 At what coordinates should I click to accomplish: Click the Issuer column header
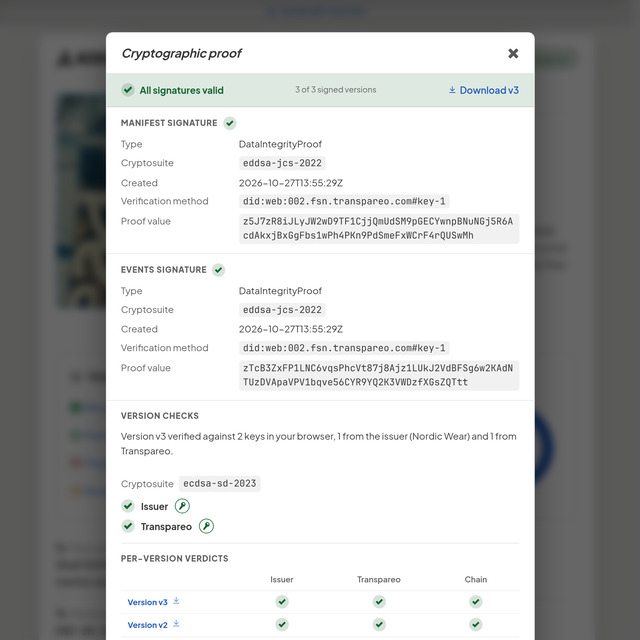[282, 580]
